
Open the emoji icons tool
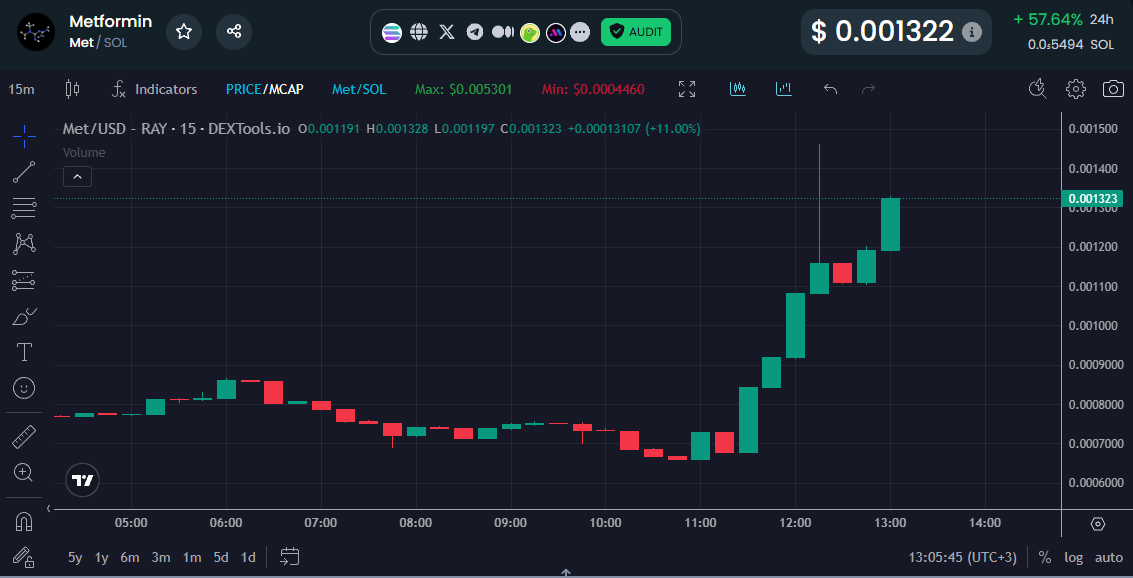(x=24, y=388)
